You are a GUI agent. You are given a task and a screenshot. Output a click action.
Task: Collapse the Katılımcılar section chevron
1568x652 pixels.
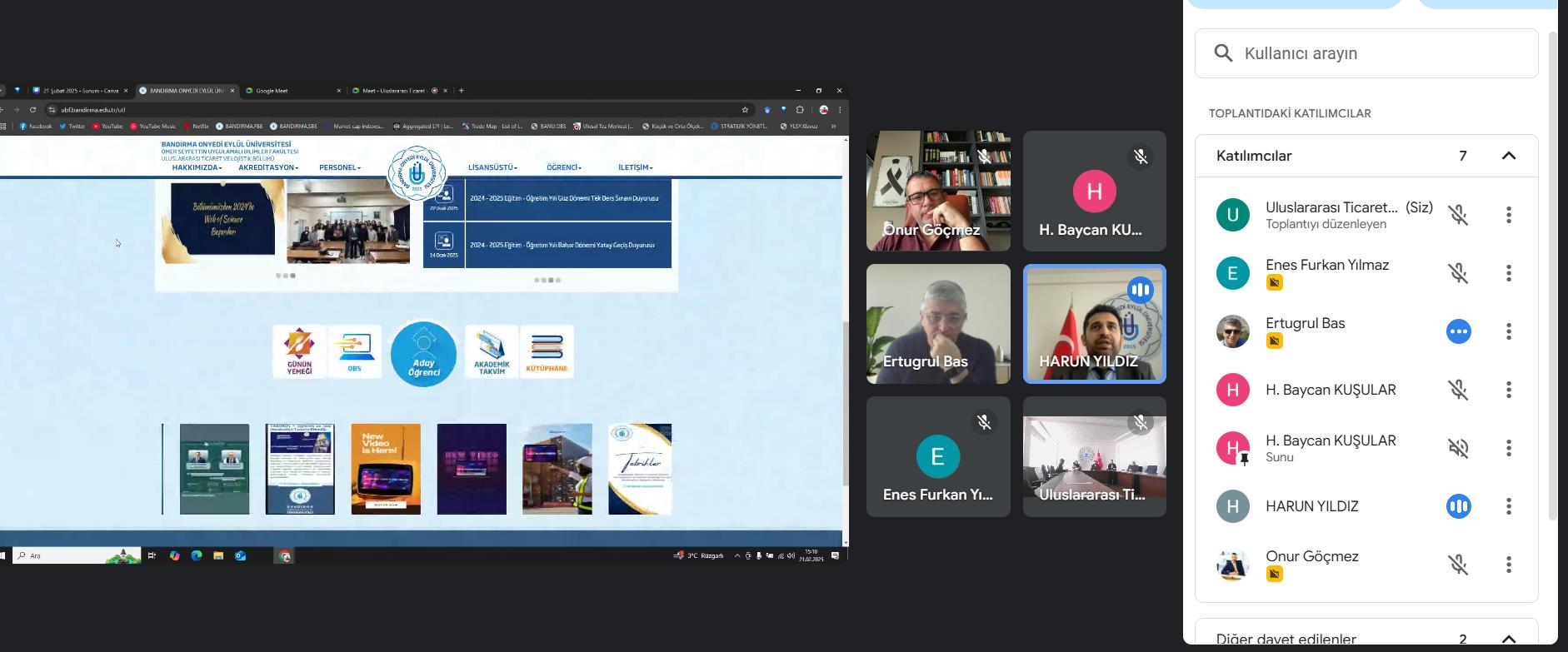point(1509,156)
